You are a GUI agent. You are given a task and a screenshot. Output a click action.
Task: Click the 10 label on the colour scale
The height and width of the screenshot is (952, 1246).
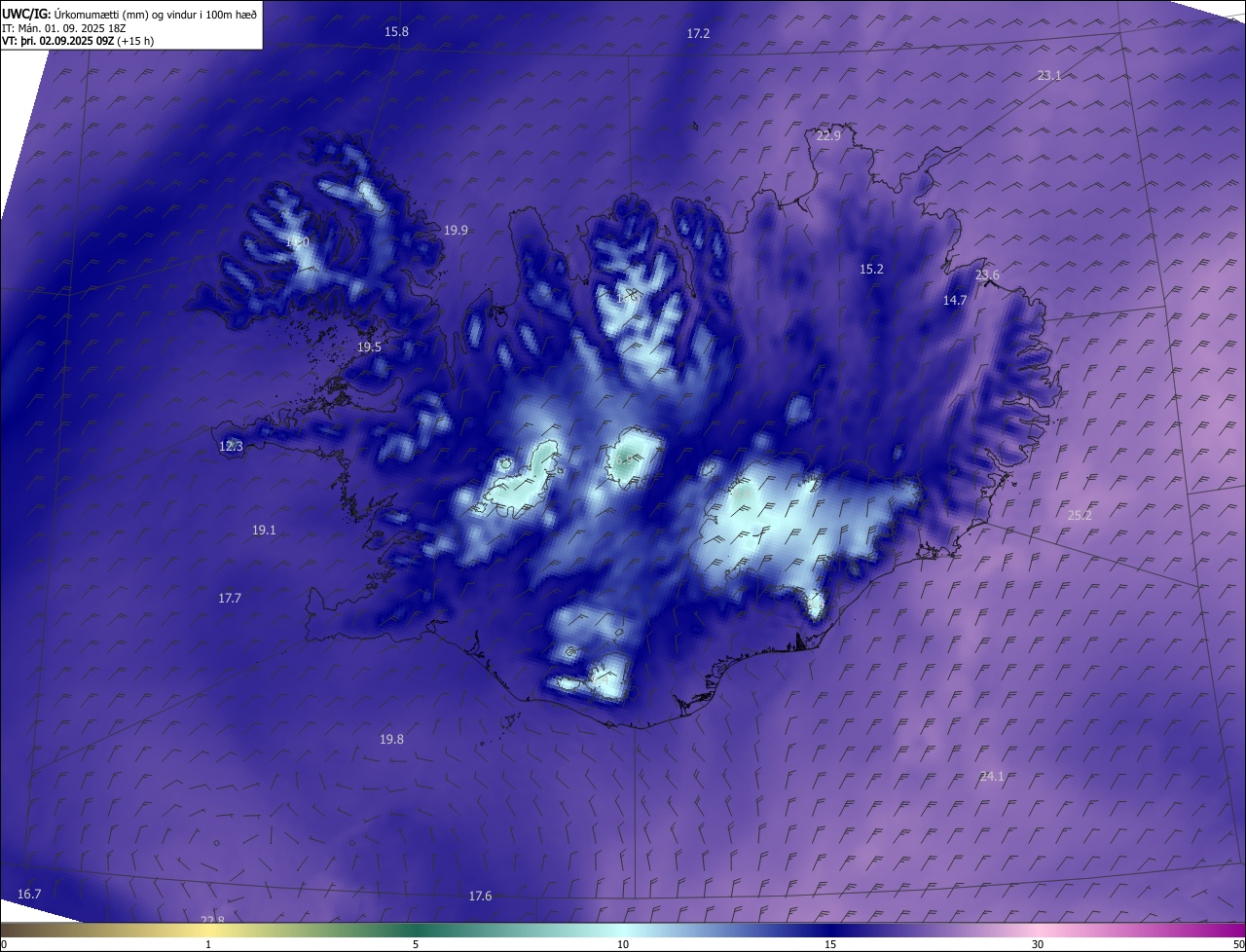click(623, 945)
